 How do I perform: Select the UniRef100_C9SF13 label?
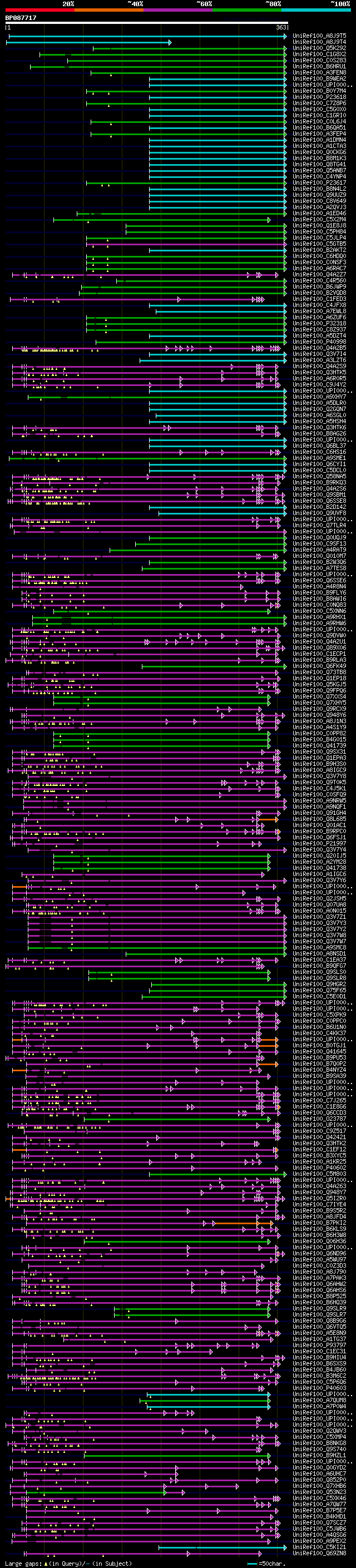[319, 544]
